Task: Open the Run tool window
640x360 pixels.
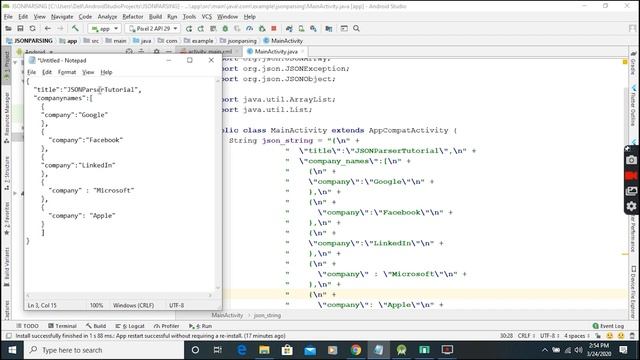Action: pos(200,326)
